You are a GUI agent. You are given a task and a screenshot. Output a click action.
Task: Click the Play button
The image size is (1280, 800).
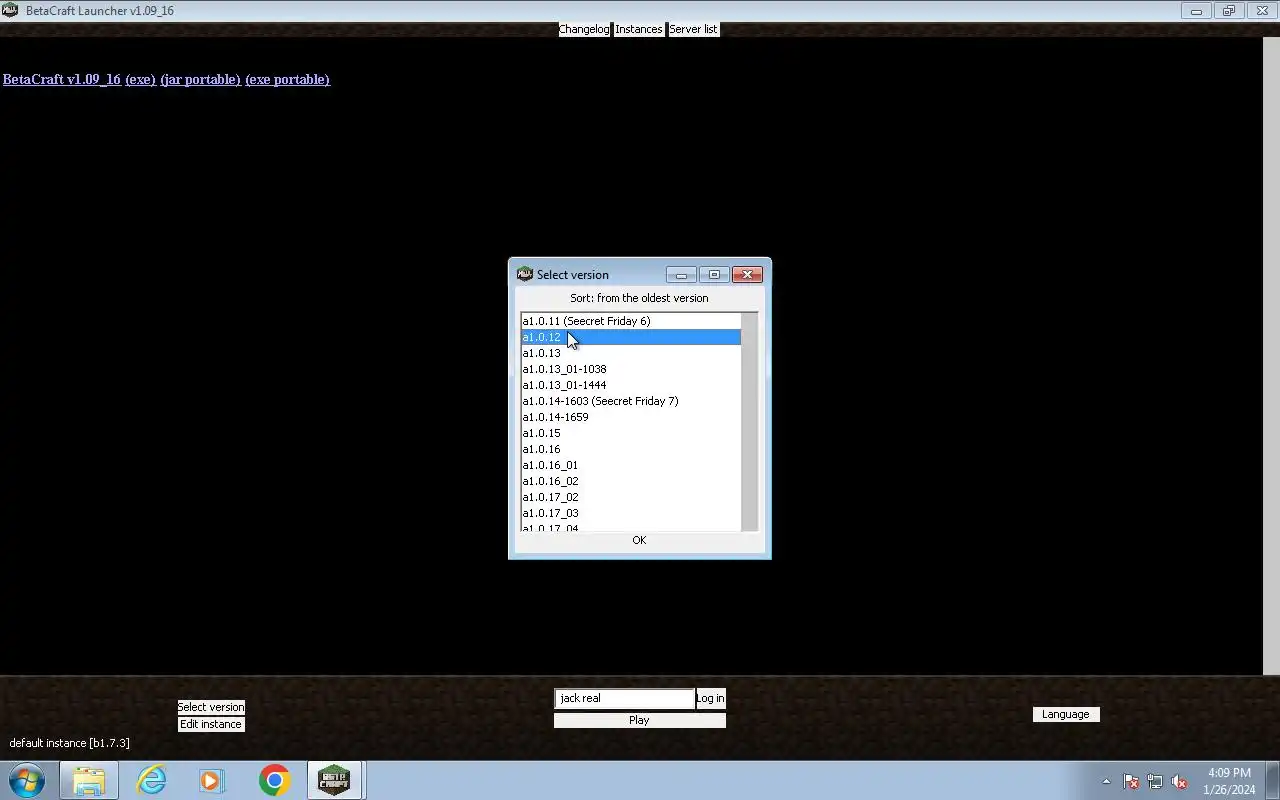pyautogui.click(x=640, y=720)
